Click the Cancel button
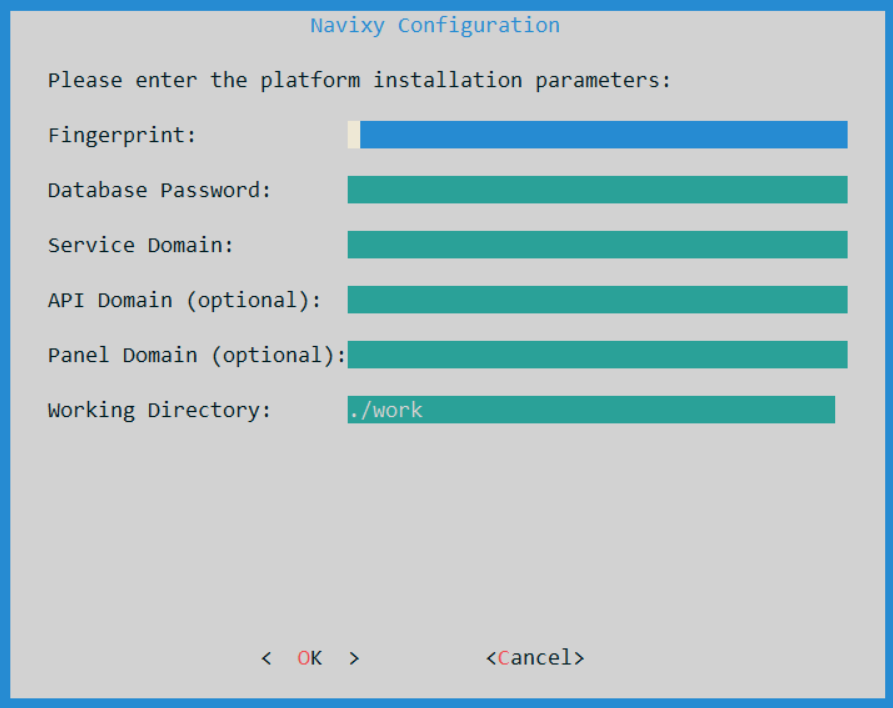Image resolution: width=893 pixels, height=708 pixels. tap(535, 658)
